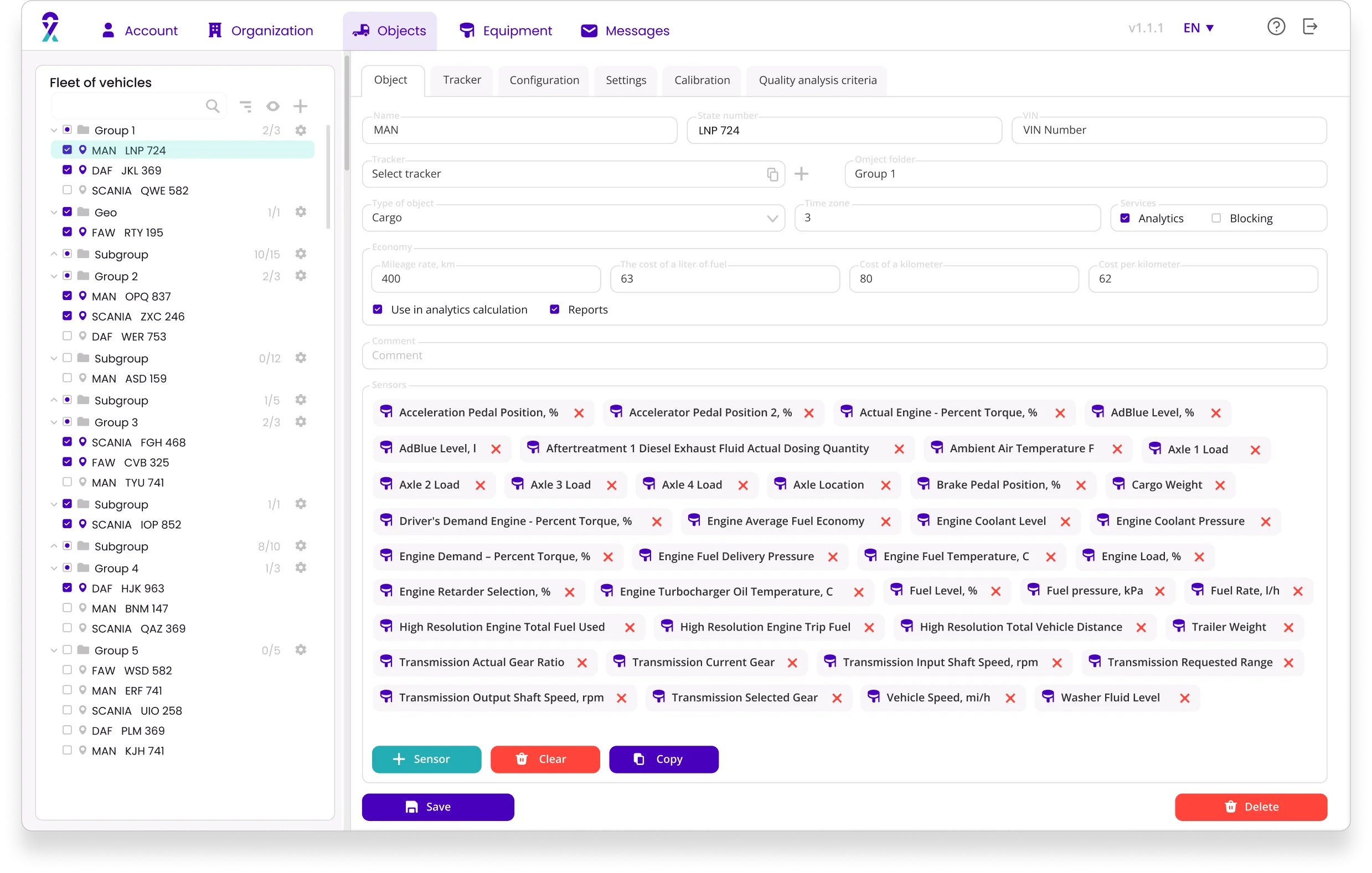Enable the Blocking service checkbox

[x=1216, y=218]
